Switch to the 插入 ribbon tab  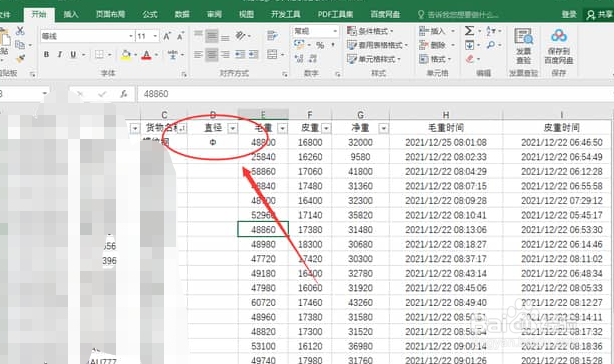coord(71,14)
